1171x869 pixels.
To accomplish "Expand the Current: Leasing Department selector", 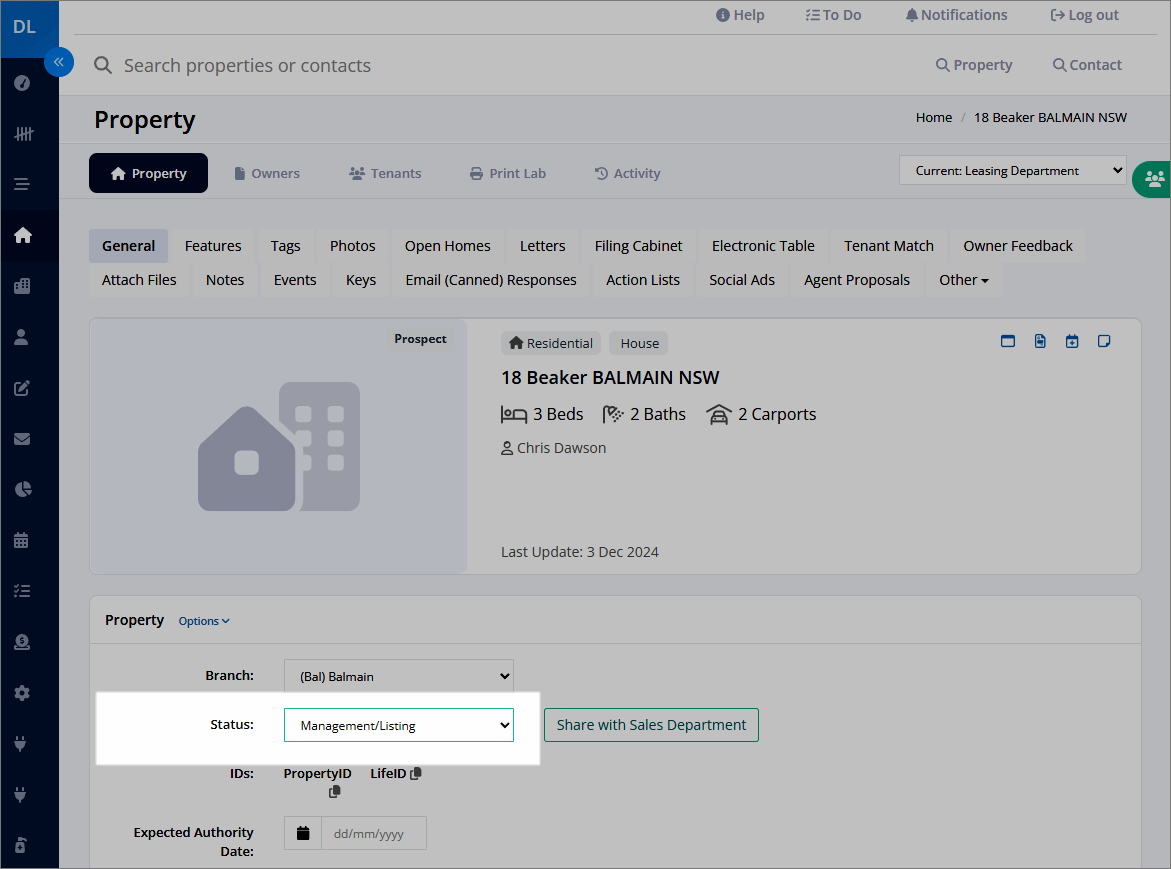I will [1013, 170].
